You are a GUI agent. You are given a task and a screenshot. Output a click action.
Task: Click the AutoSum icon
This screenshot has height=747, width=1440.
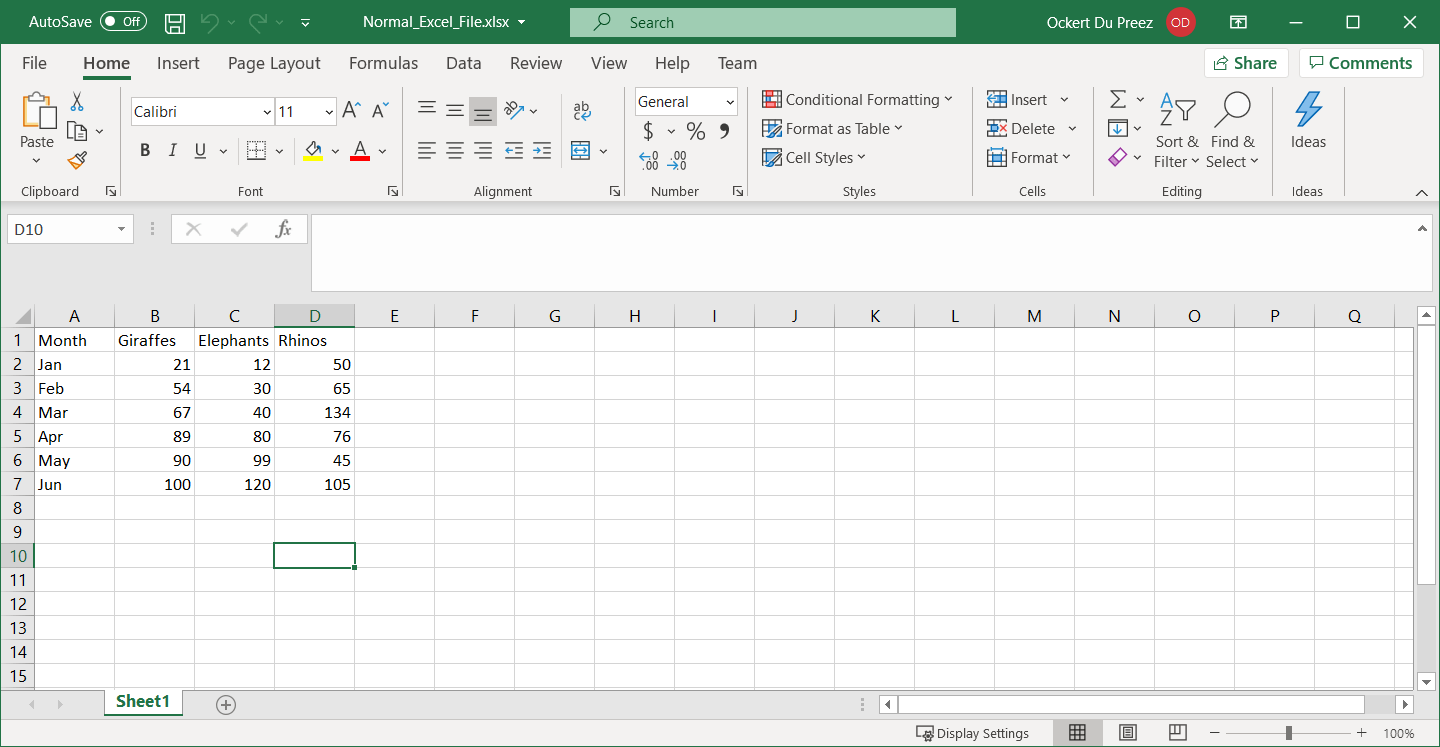pos(1119,99)
